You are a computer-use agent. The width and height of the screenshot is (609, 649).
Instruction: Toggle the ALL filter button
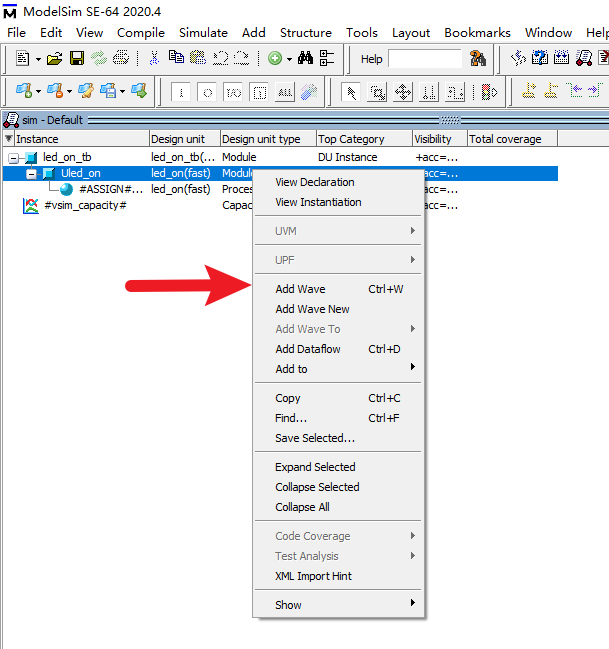[285, 92]
